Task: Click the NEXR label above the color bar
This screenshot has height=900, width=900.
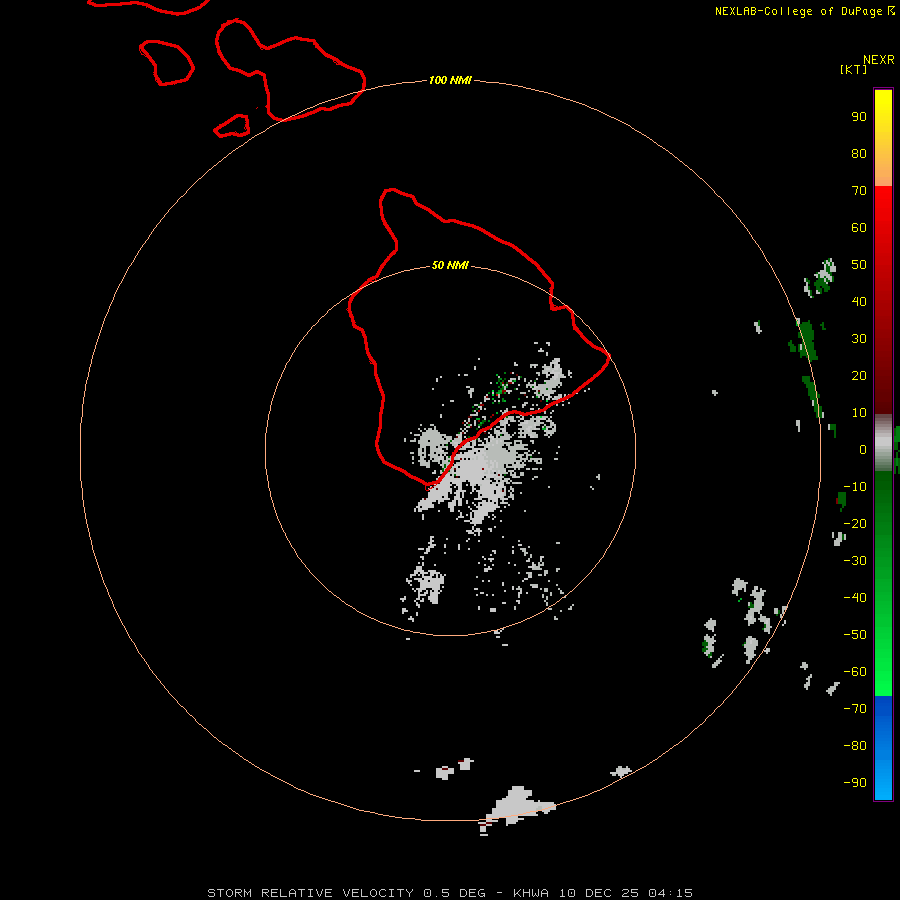Action: click(x=879, y=60)
